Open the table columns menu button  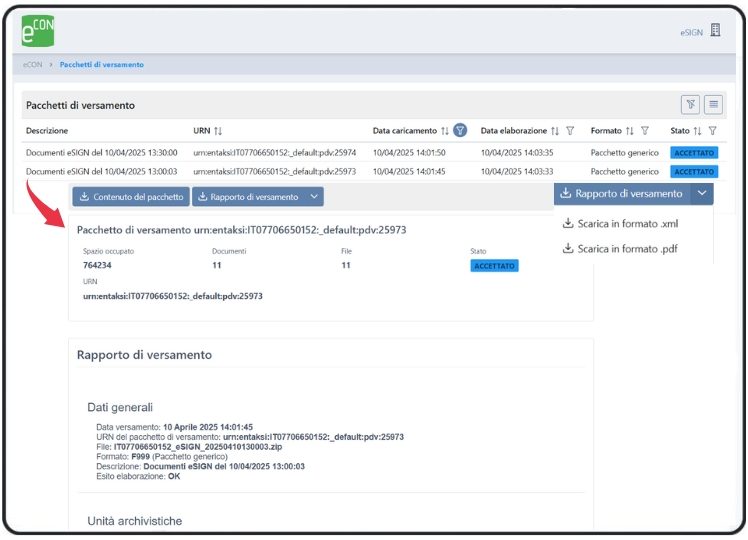tap(713, 104)
